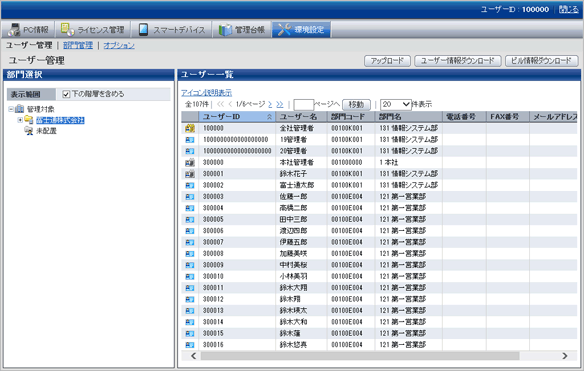
Task: Click icon for 富士通太郎 row
Action: coord(190,186)
